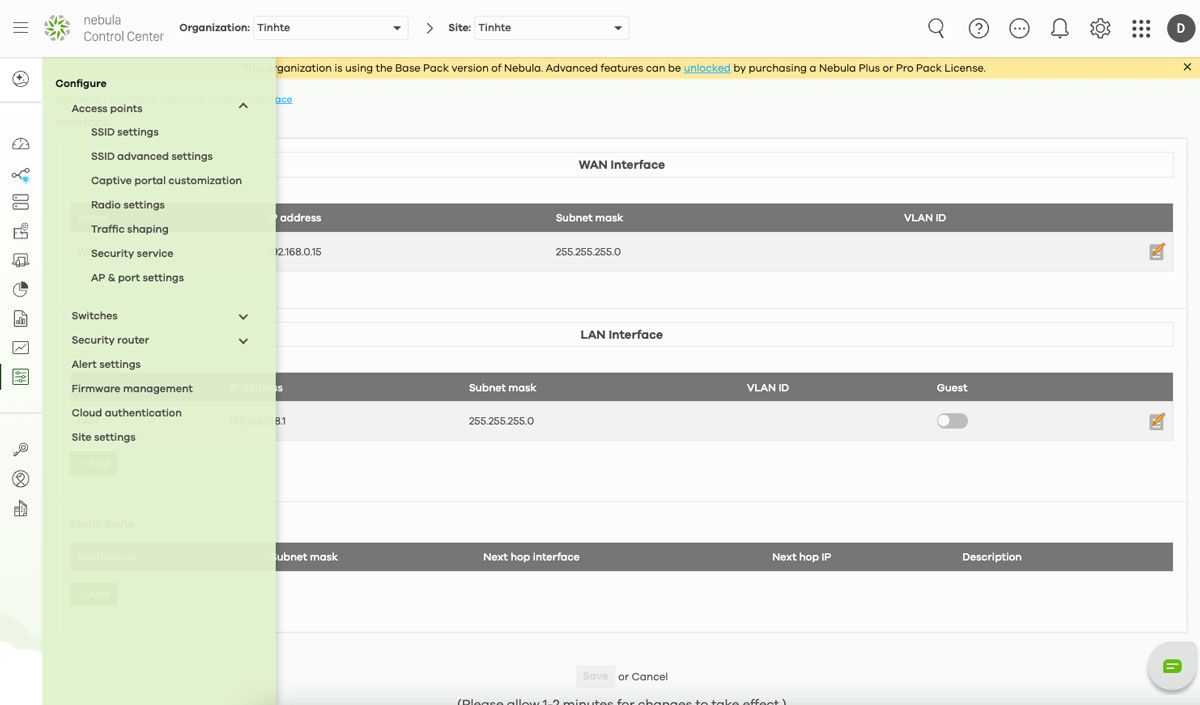Viewport: 1200px width, 705px height.
Task: Open Firmware management
Action: click(132, 388)
